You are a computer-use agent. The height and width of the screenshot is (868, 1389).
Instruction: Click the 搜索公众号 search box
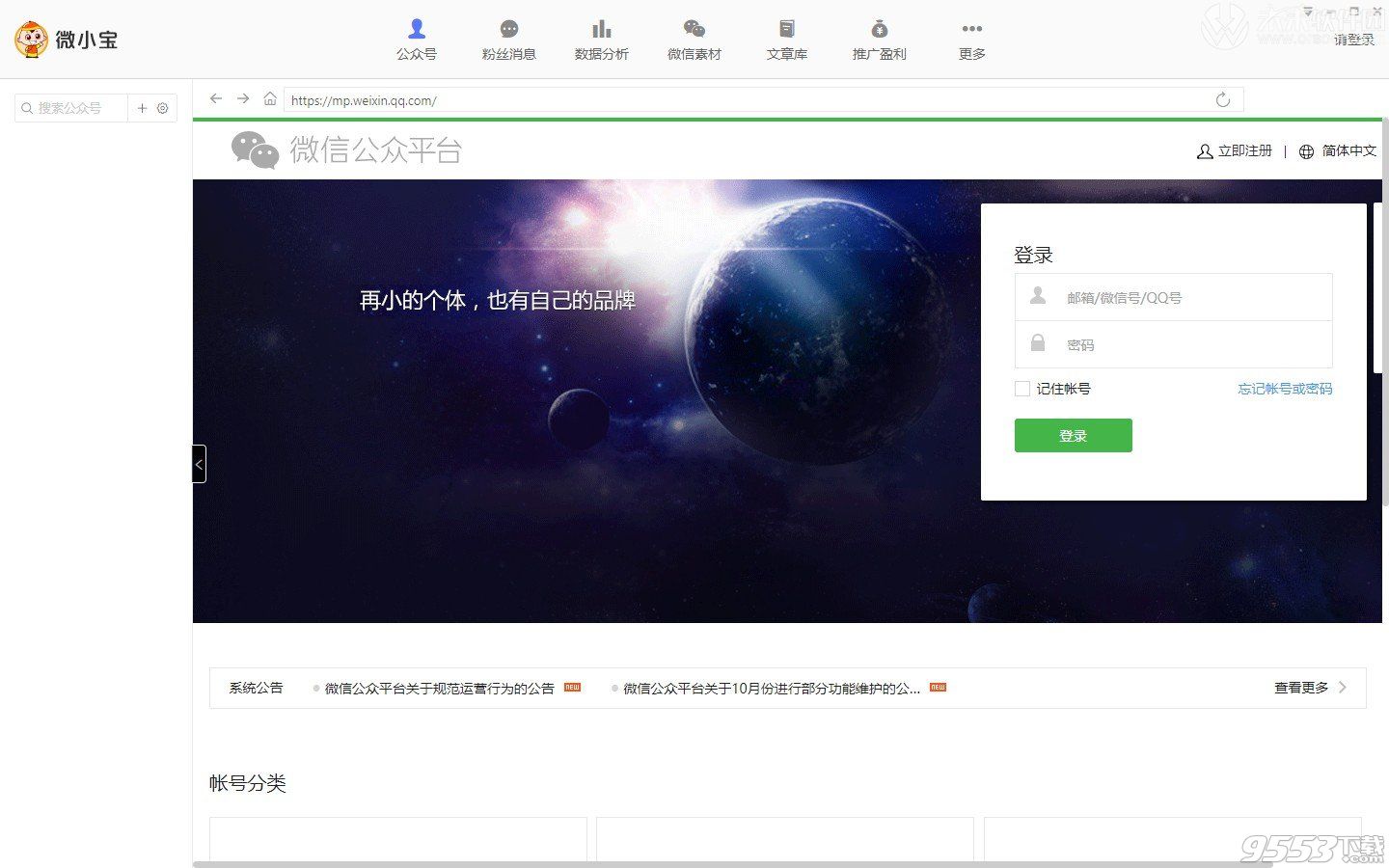pyautogui.click(x=71, y=108)
